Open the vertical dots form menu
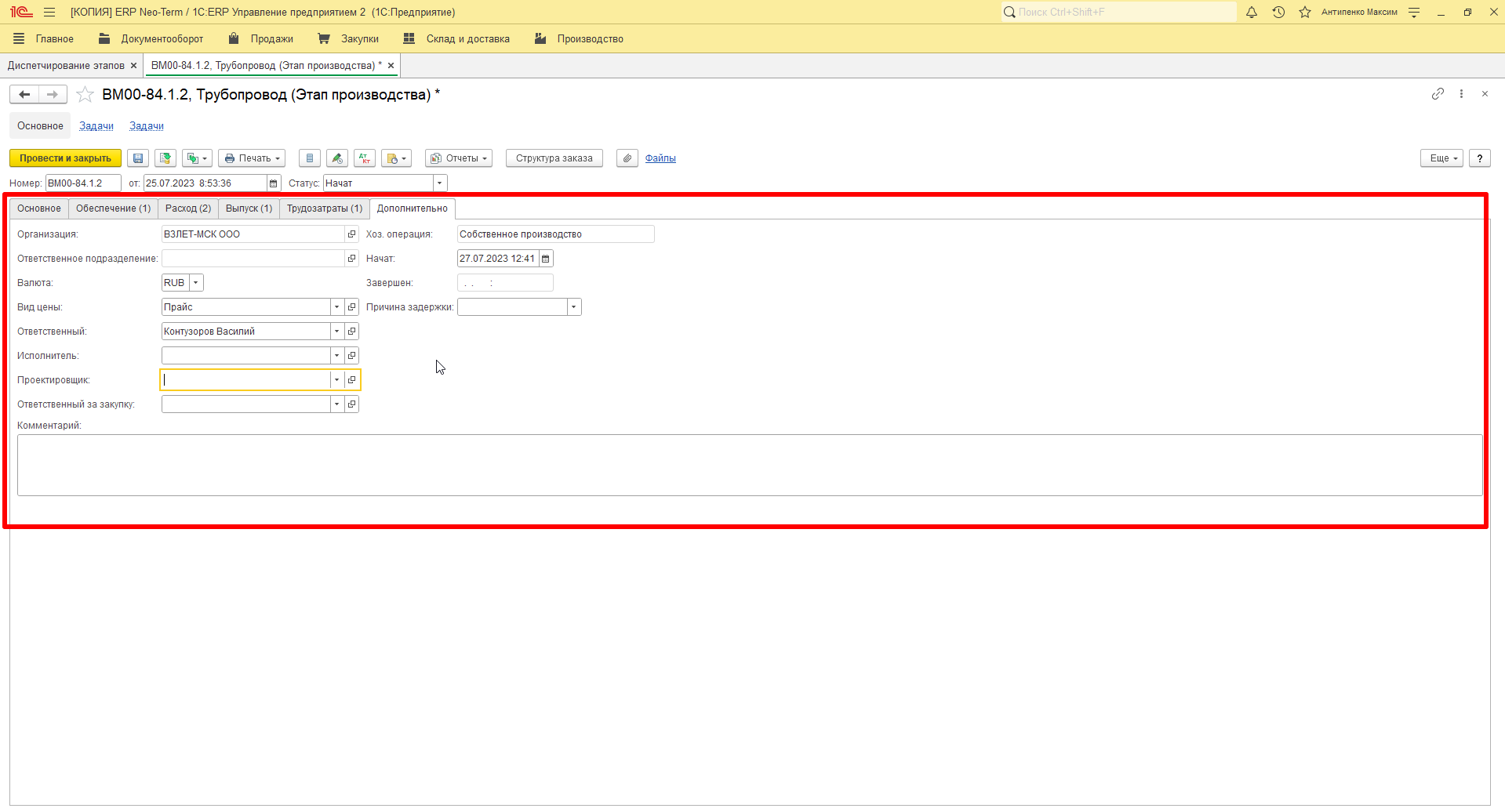The image size is (1505, 812). point(1461,94)
